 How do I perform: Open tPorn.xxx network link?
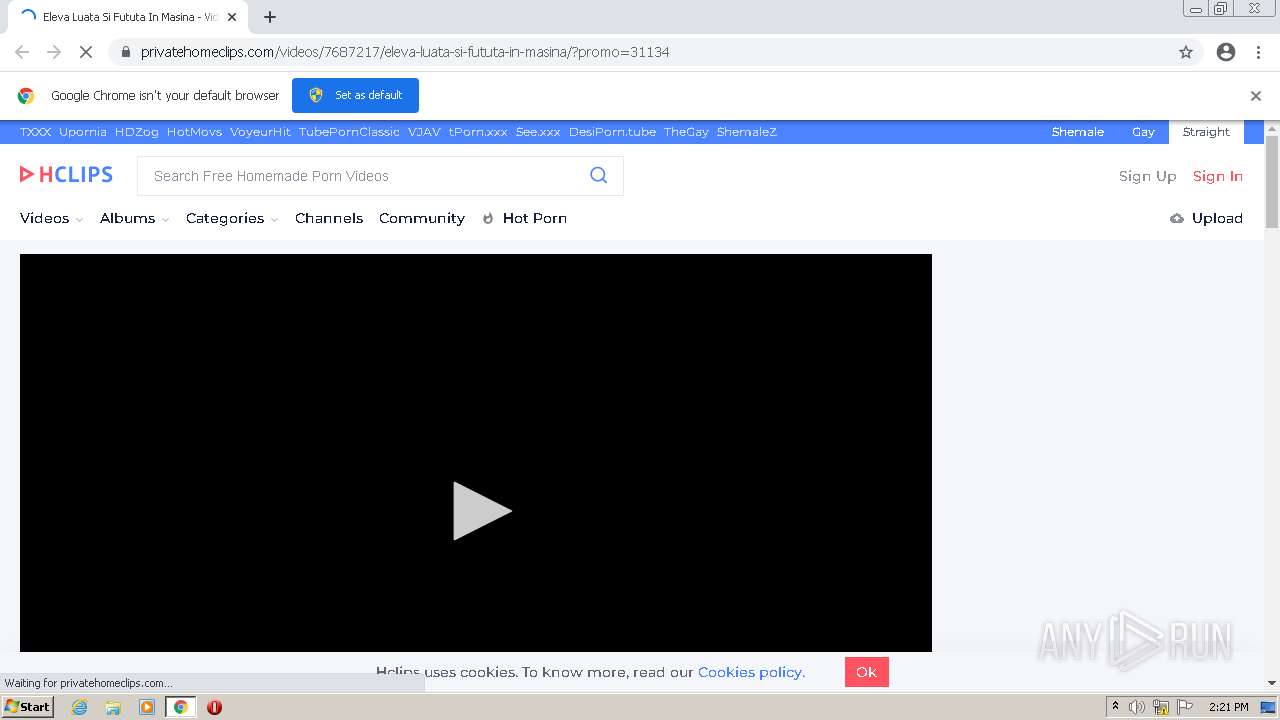478,132
